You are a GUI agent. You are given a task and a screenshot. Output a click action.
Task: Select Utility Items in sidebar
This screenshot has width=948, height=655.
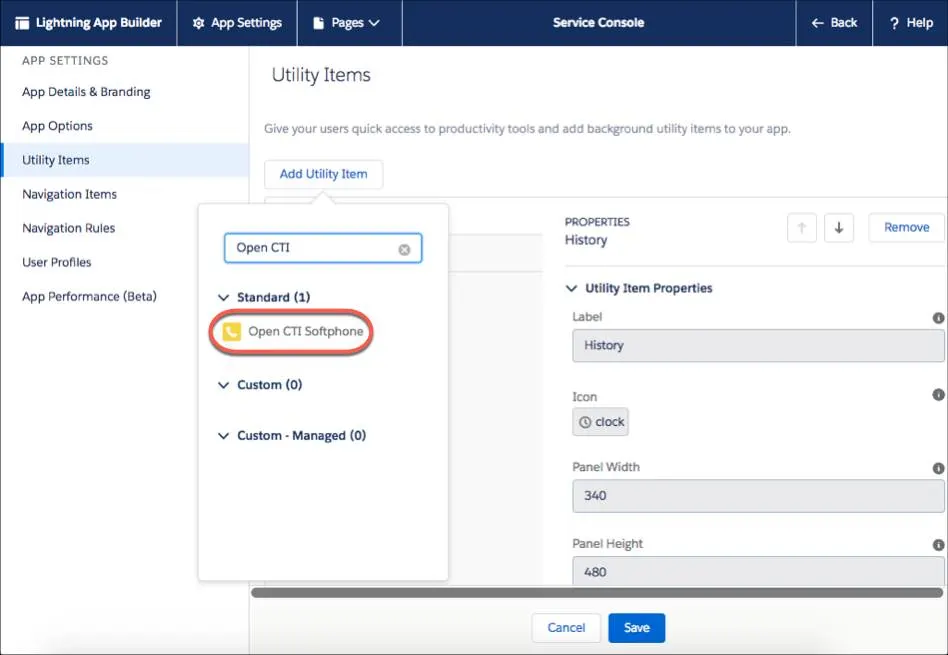pos(125,160)
